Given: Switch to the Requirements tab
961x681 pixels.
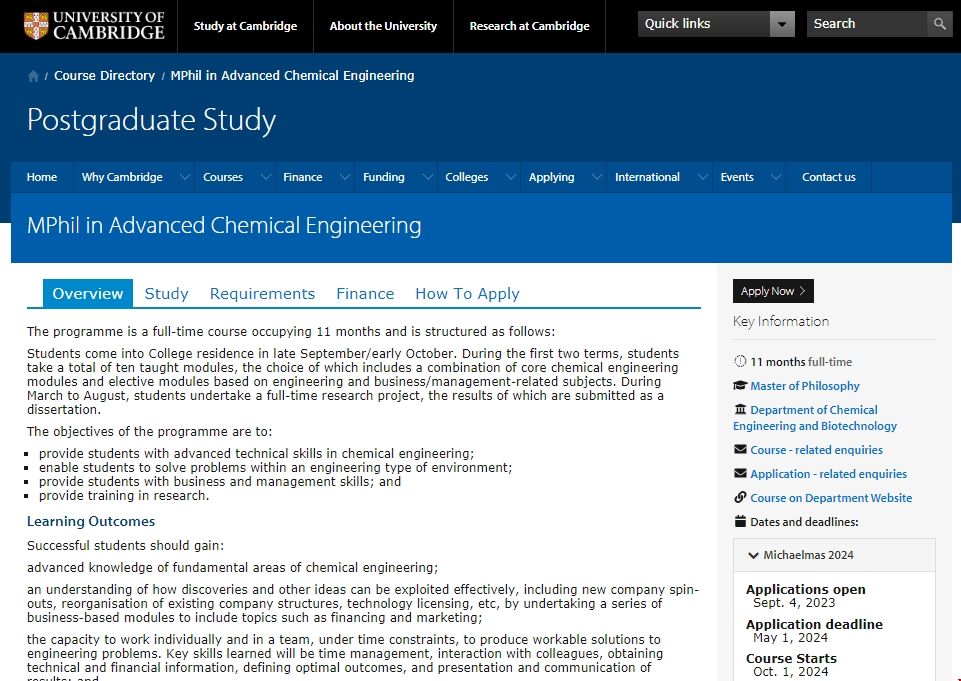Looking at the screenshot, I should coord(262,293).
